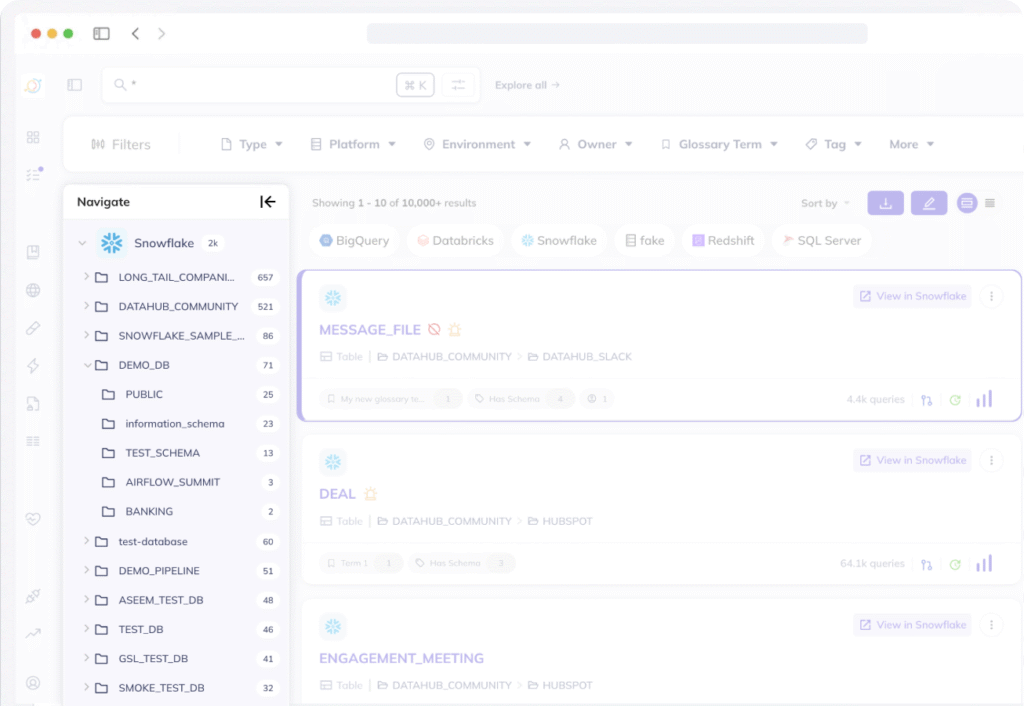Click the download results icon above the cards
The image size is (1024, 706).
point(885,203)
